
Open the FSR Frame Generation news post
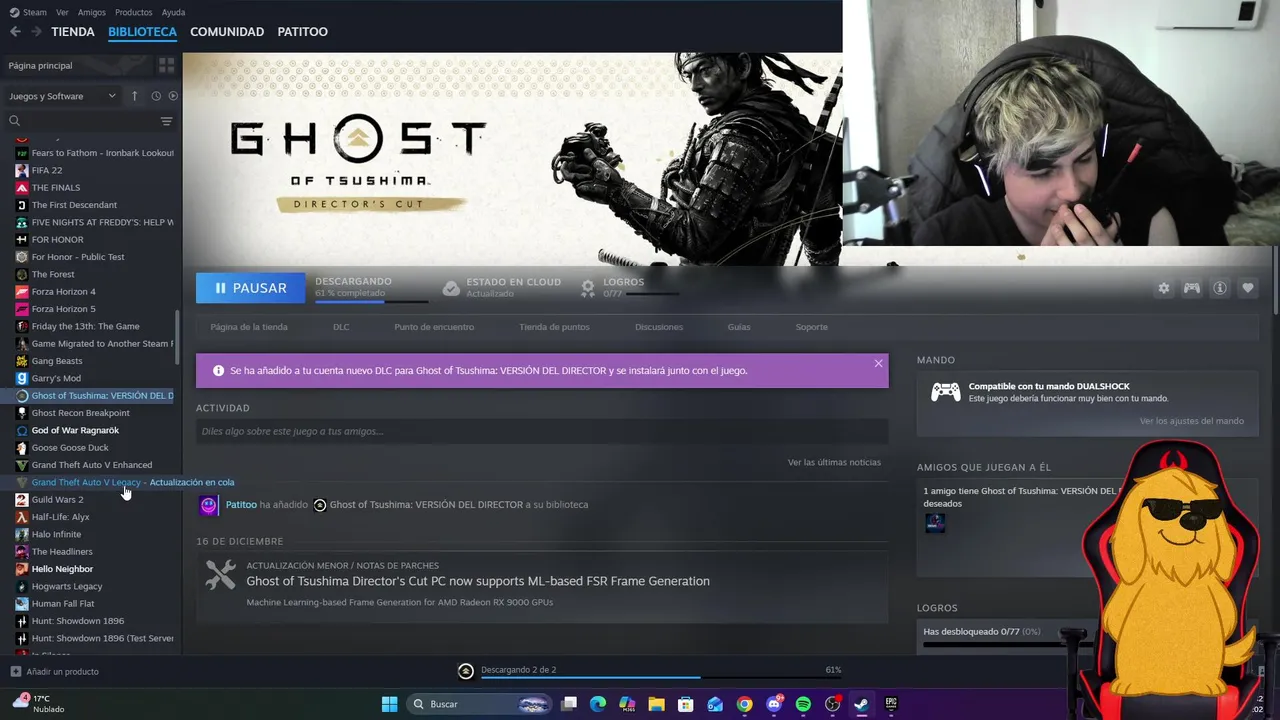pyautogui.click(x=478, y=581)
